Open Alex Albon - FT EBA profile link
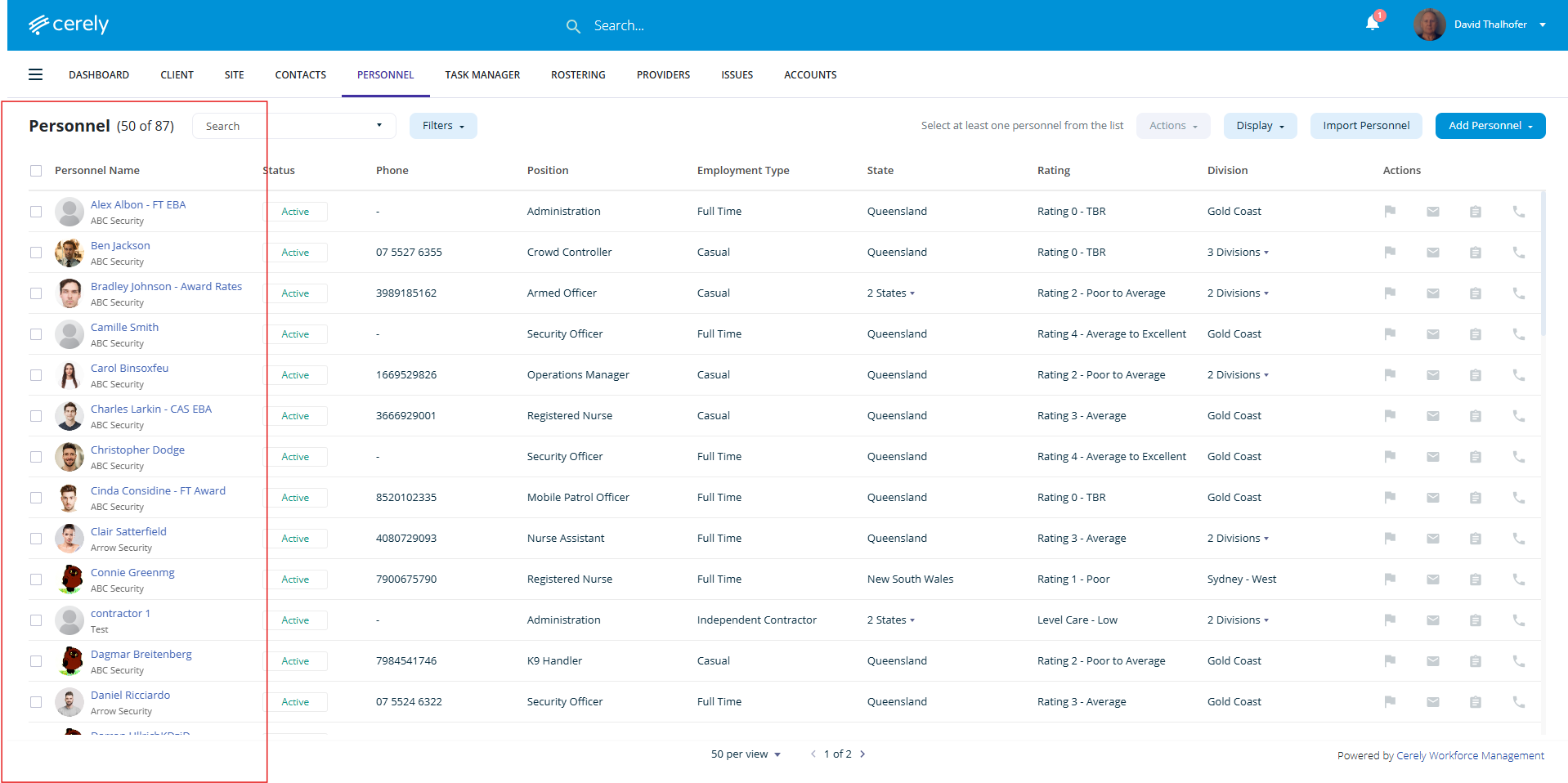This screenshot has width=1568, height=783. (138, 205)
